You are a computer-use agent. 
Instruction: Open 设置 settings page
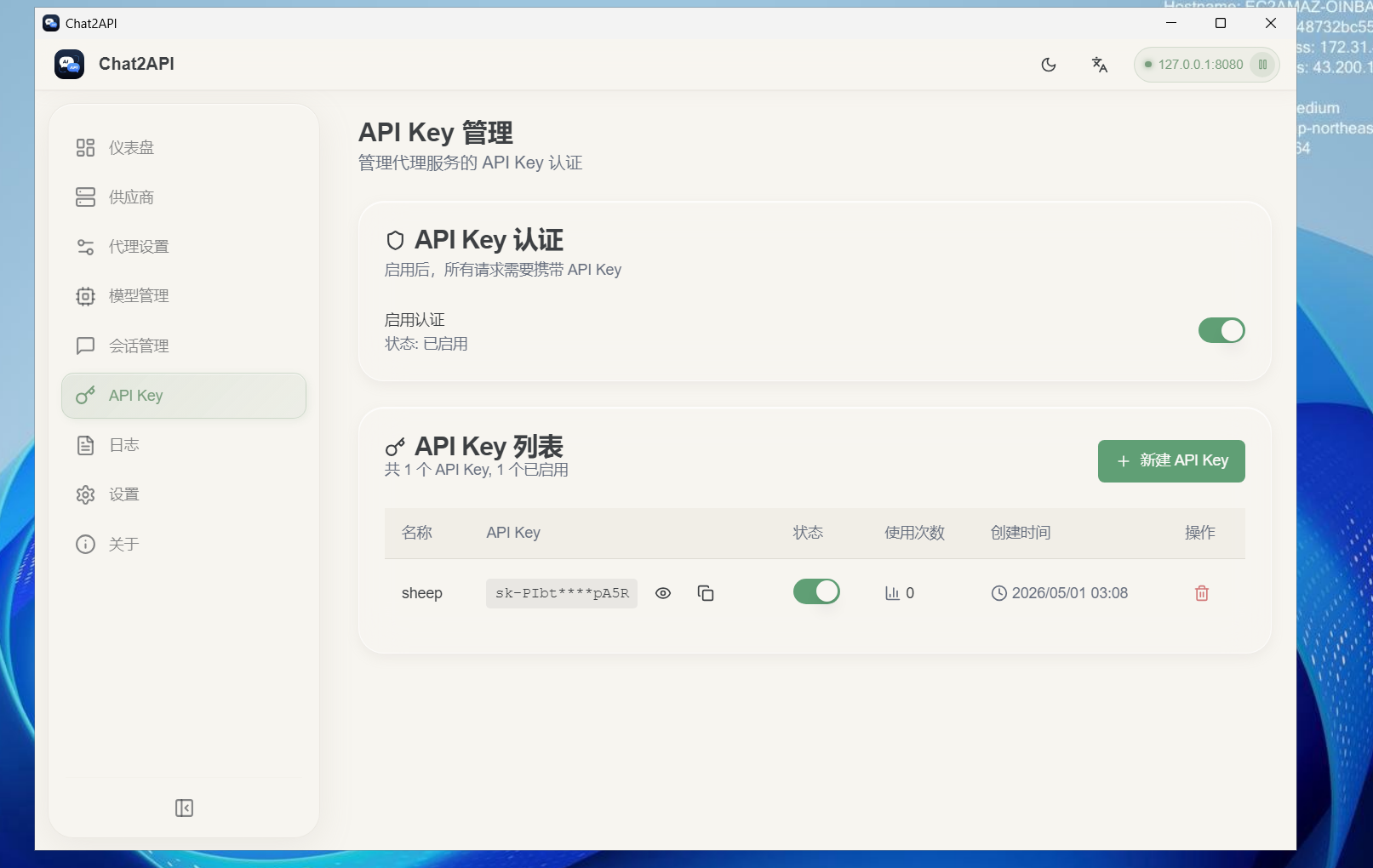click(x=184, y=494)
